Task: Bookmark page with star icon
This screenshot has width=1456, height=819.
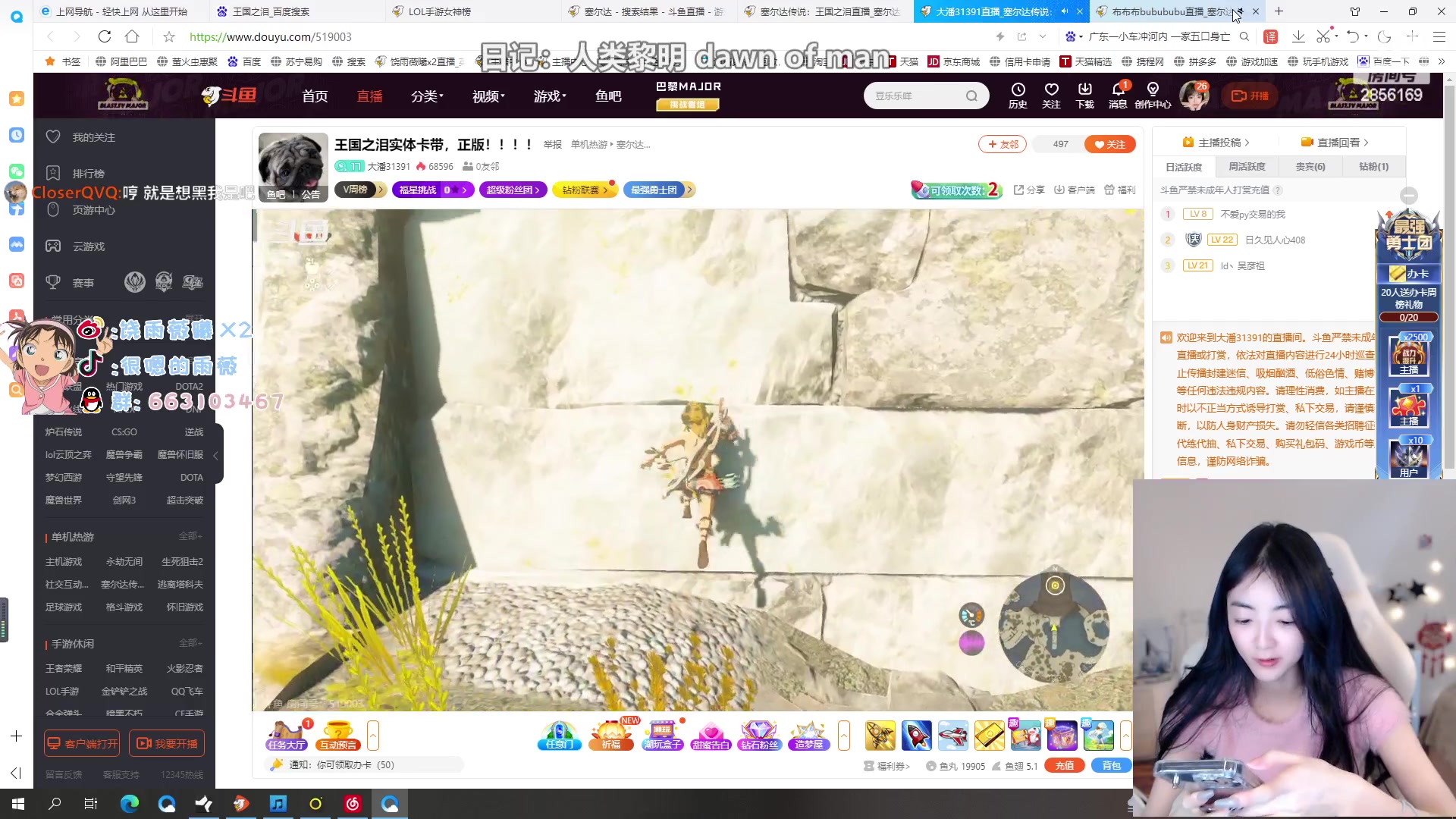Action: (x=169, y=36)
